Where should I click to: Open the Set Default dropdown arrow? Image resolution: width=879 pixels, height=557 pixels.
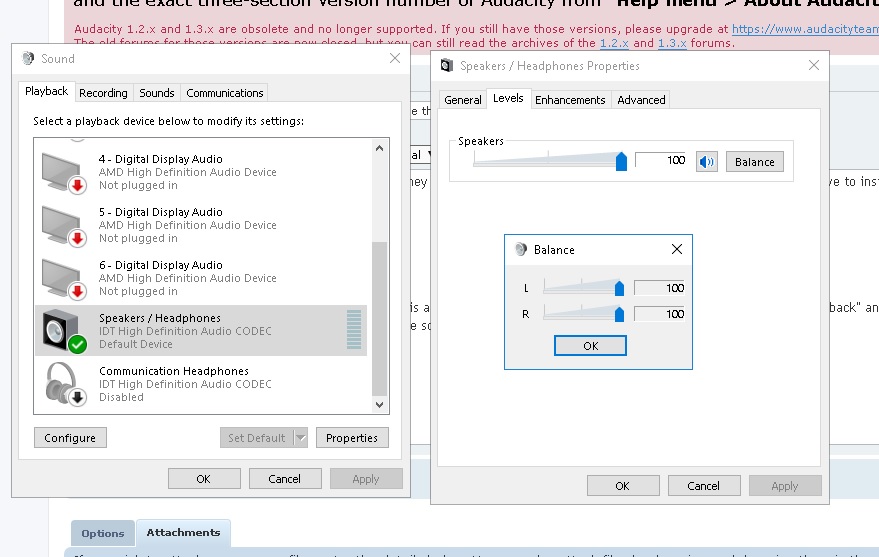point(301,438)
